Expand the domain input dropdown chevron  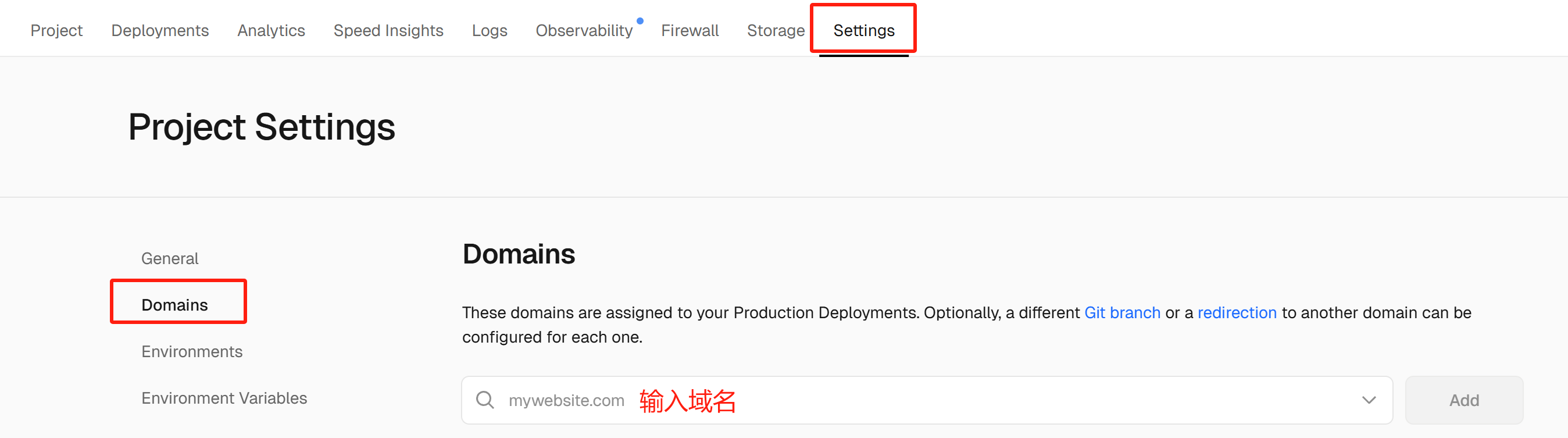pos(1369,400)
